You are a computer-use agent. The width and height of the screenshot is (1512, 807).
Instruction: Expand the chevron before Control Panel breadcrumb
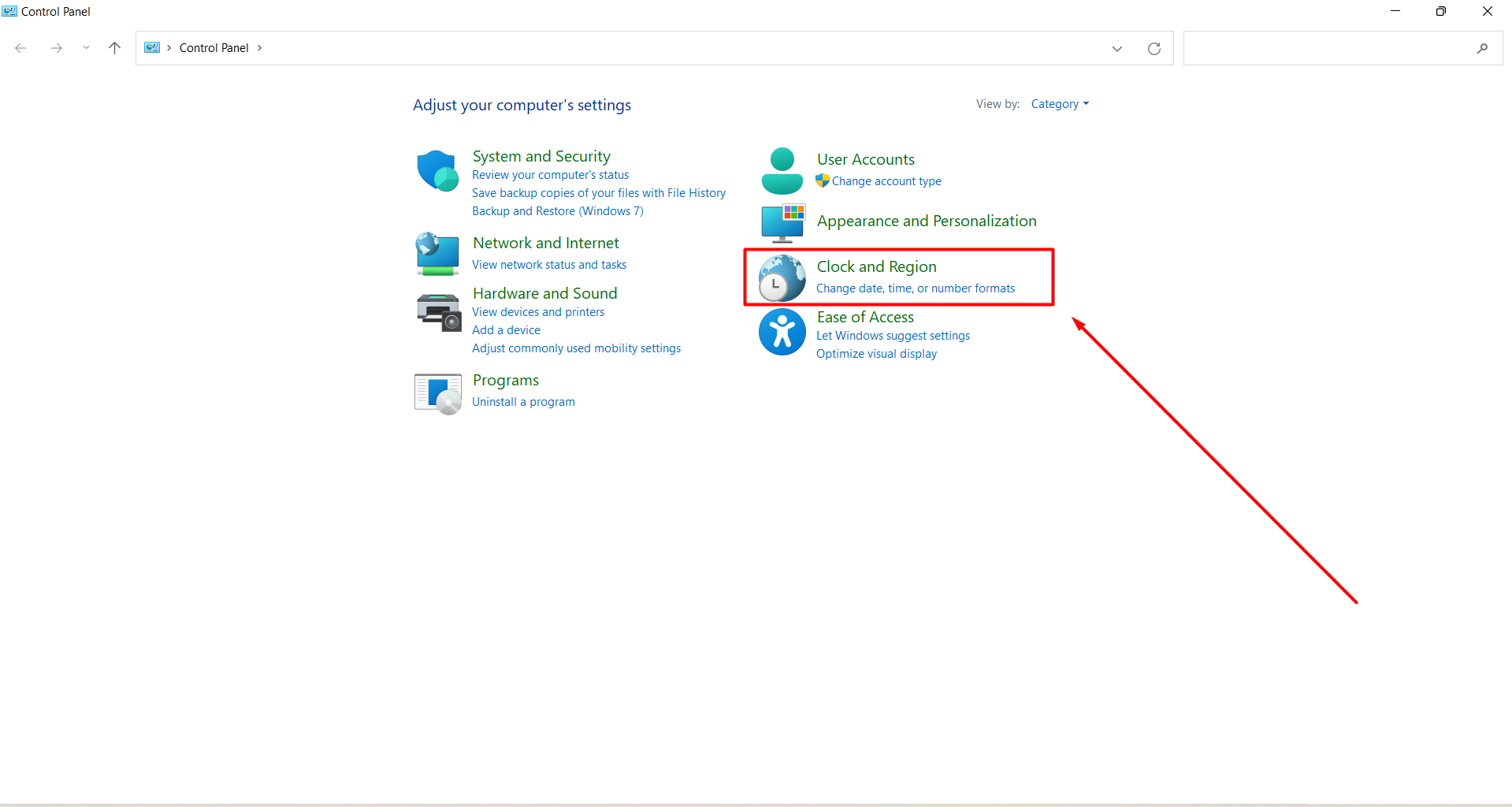point(169,48)
